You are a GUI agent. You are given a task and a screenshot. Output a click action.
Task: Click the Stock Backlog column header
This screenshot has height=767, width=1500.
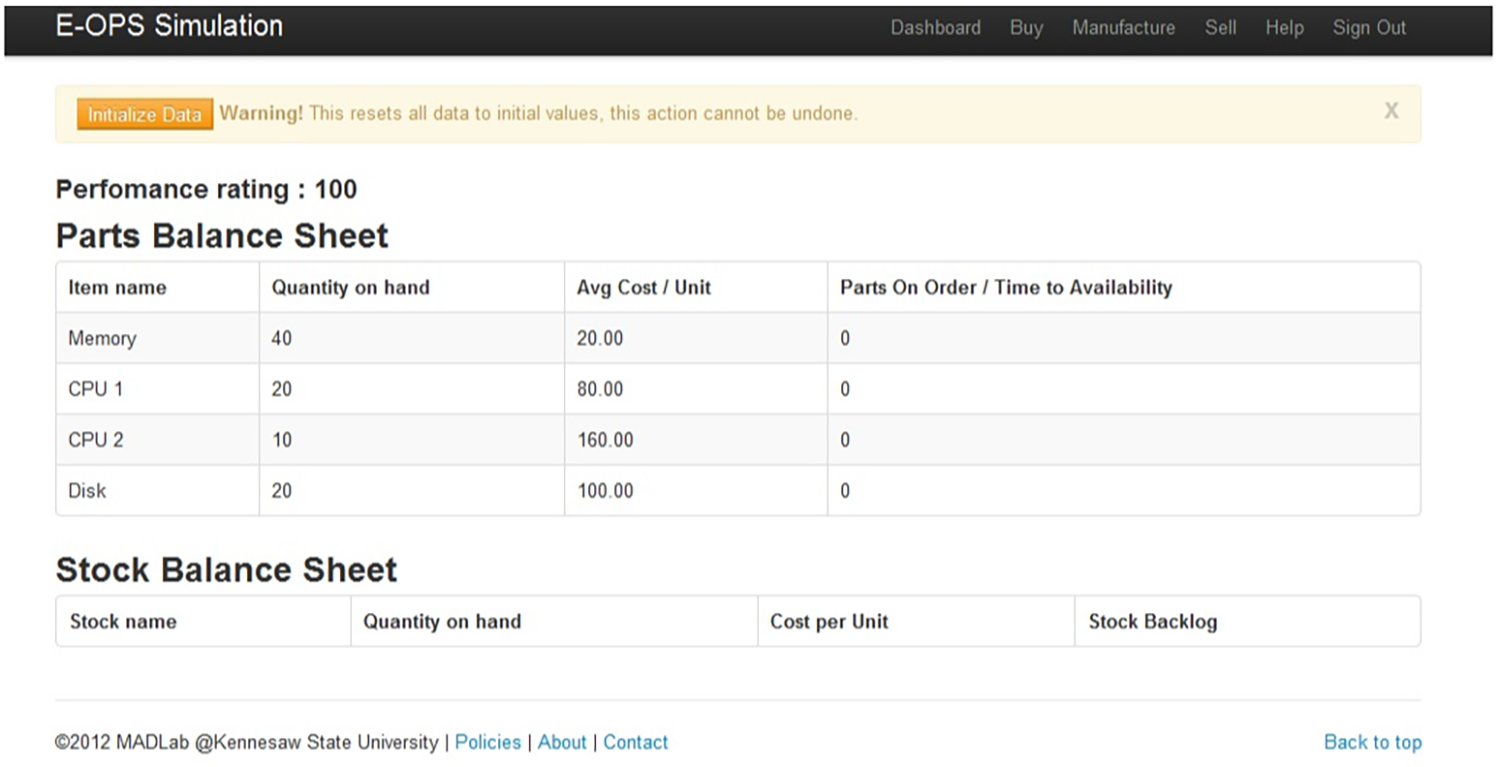(x=1152, y=622)
